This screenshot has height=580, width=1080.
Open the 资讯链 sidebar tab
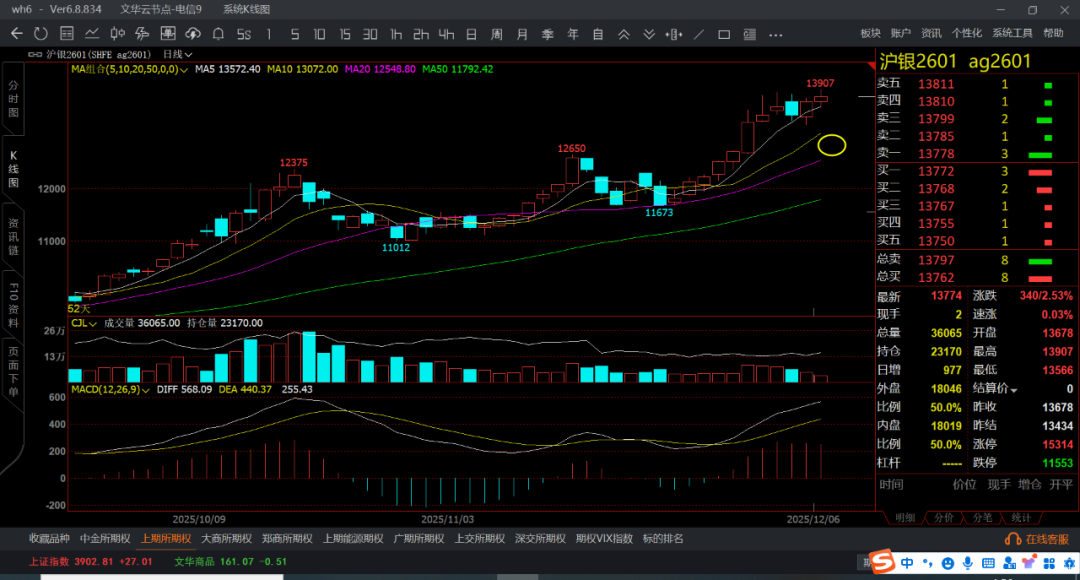click(13, 237)
